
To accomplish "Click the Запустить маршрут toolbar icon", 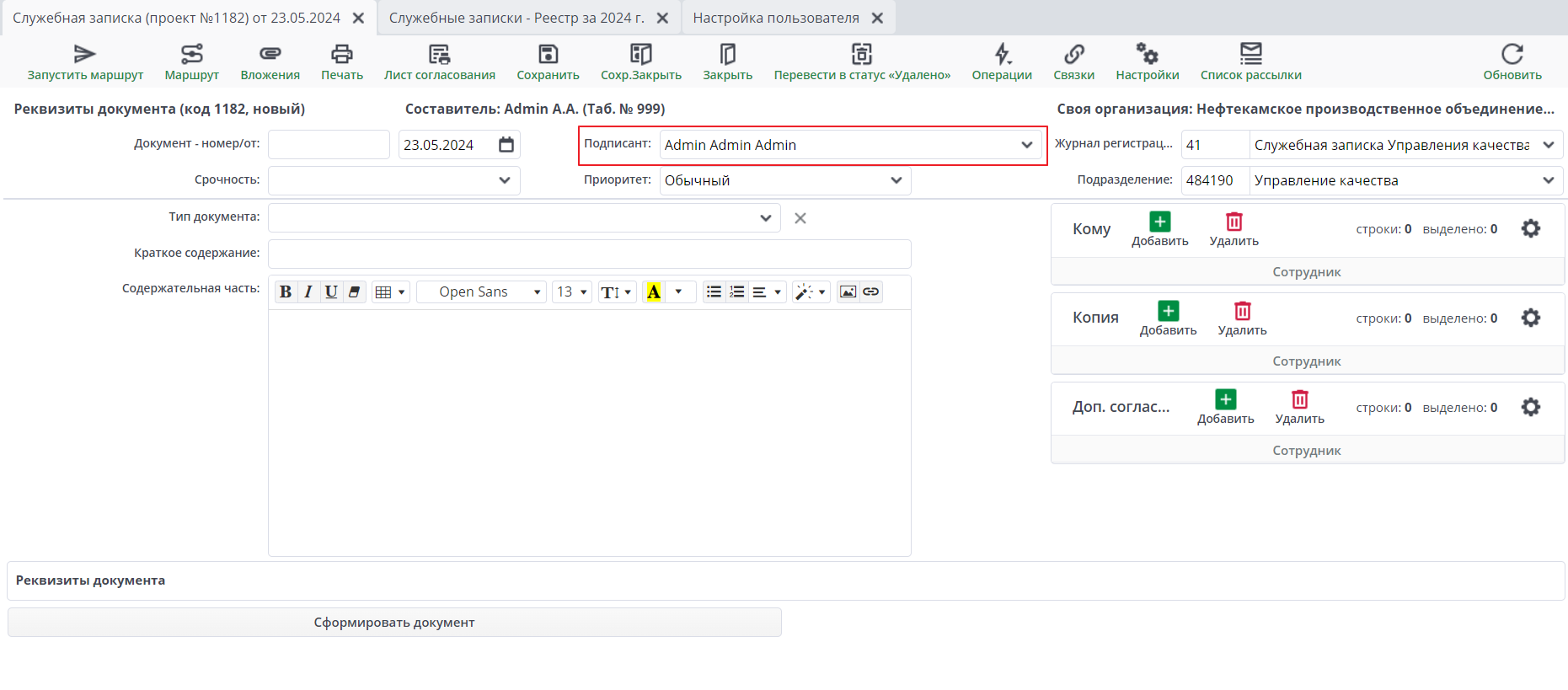I will (85, 56).
